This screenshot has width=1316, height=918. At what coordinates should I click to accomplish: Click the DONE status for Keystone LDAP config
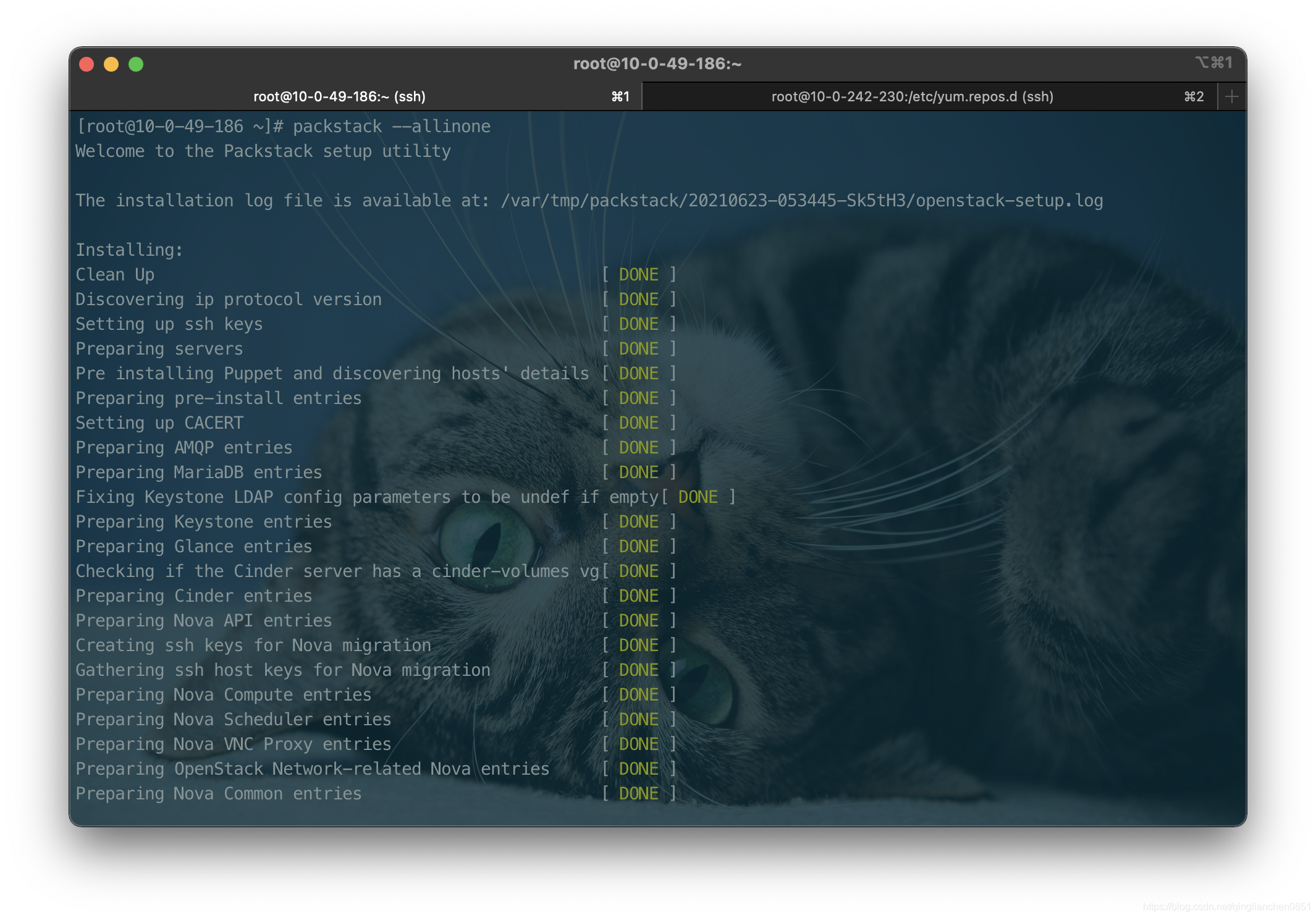click(698, 497)
